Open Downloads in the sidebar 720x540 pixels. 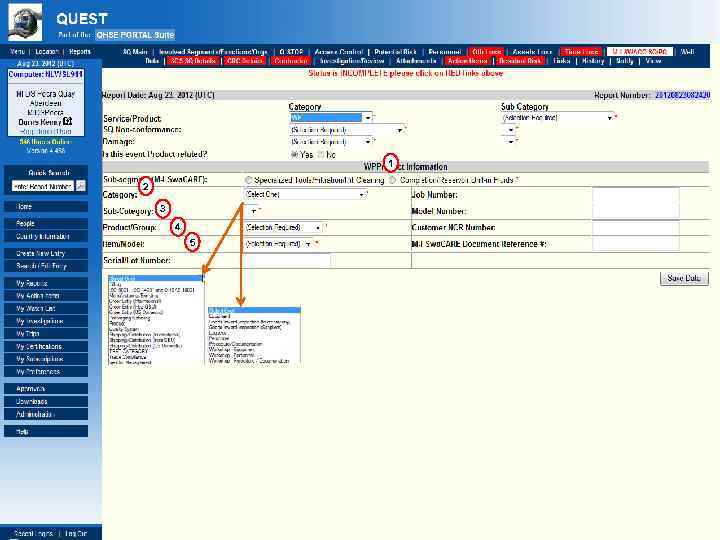click(46, 401)
